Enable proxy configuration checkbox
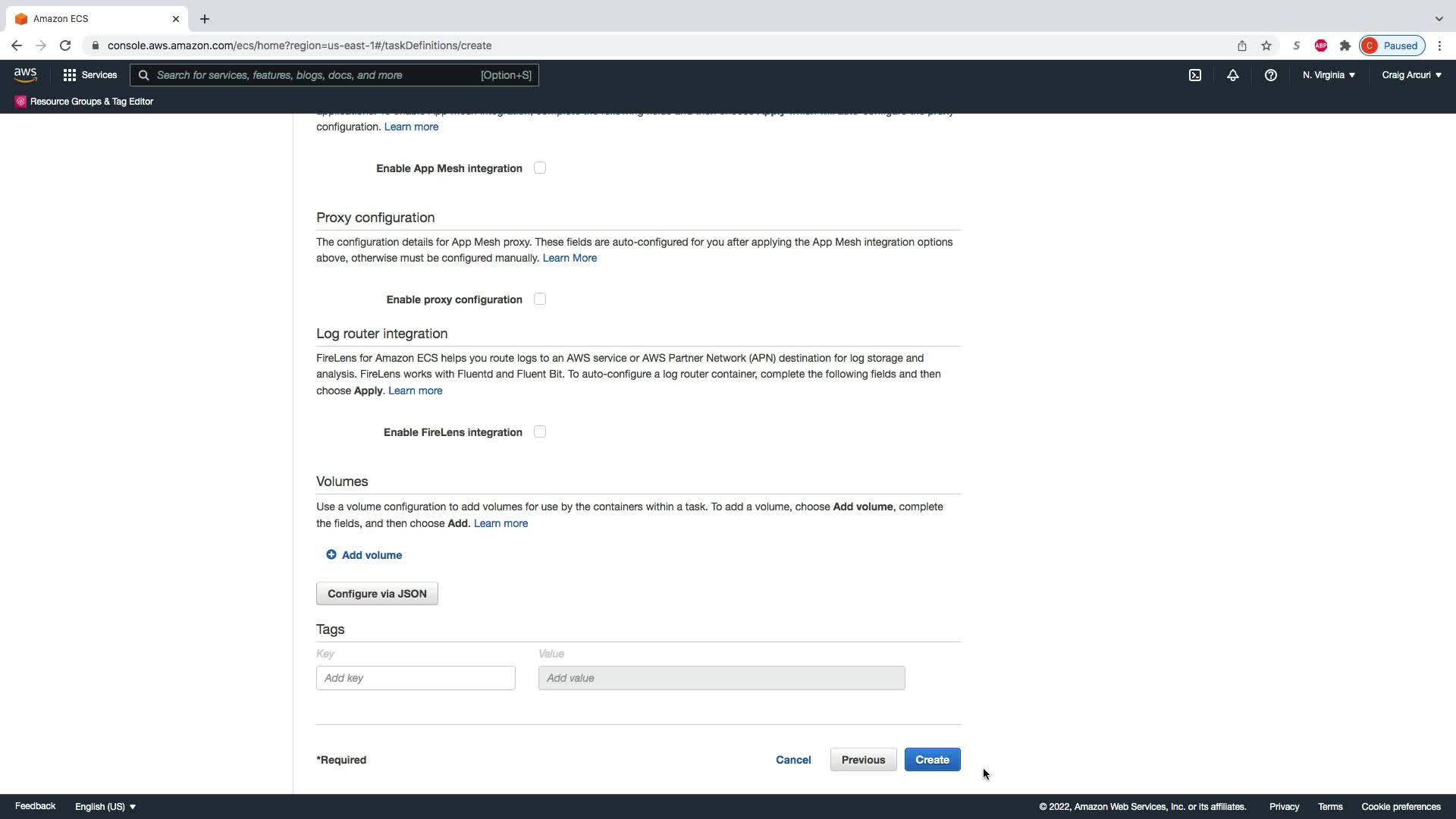The width and height of the screenshot is (1456, 819). (x=539, y=300)
